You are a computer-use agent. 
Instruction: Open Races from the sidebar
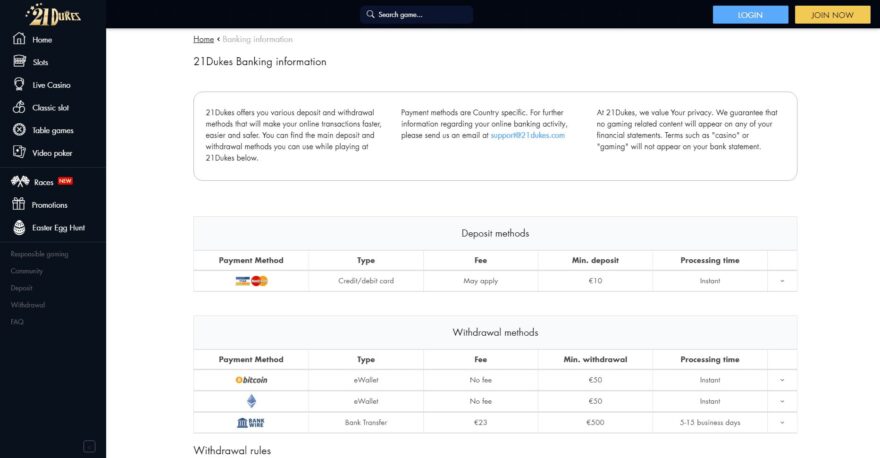coord(44,182)
